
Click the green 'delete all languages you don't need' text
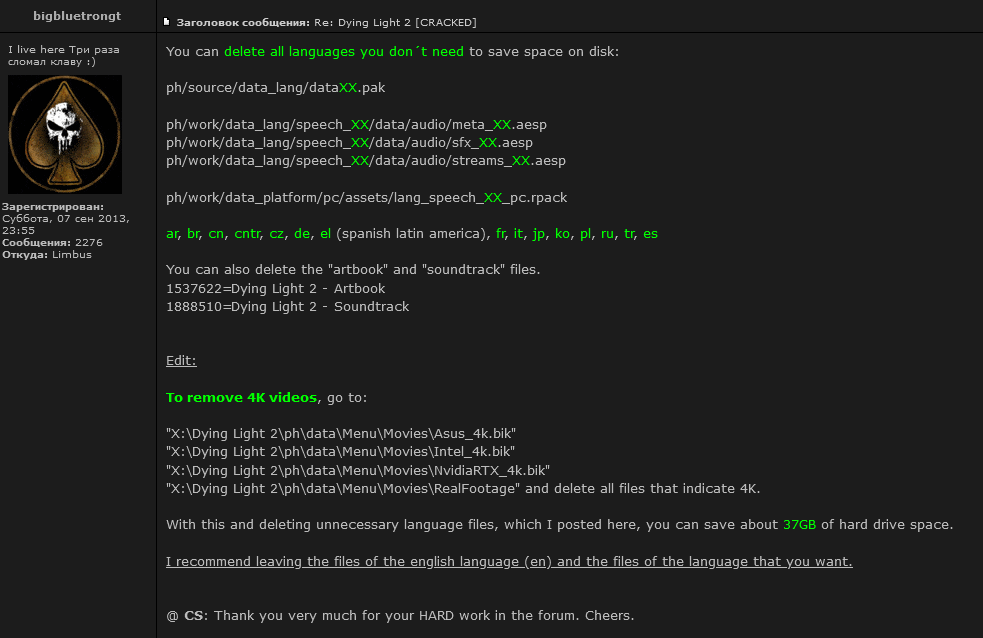click(x=343, y=51)
